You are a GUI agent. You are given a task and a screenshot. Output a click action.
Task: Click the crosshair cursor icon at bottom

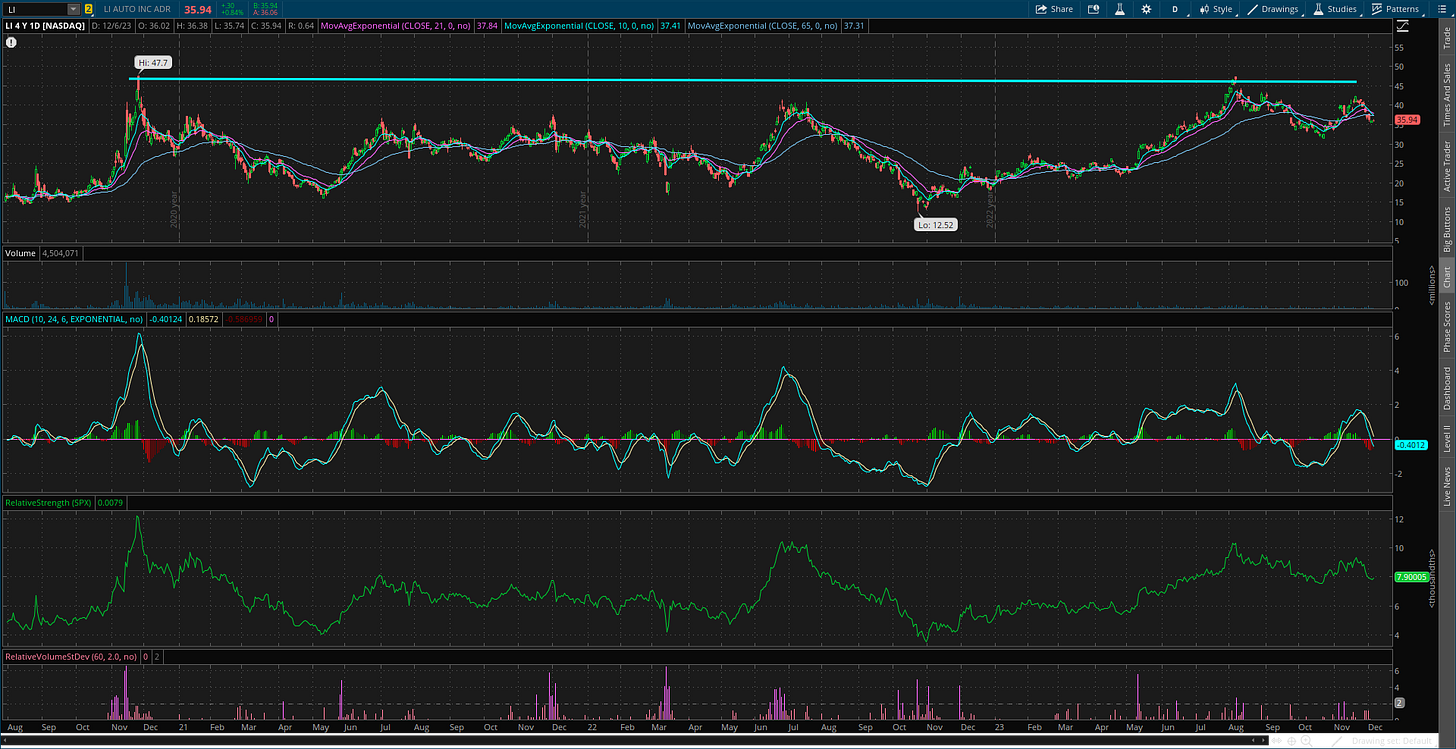coord(1291,741)
